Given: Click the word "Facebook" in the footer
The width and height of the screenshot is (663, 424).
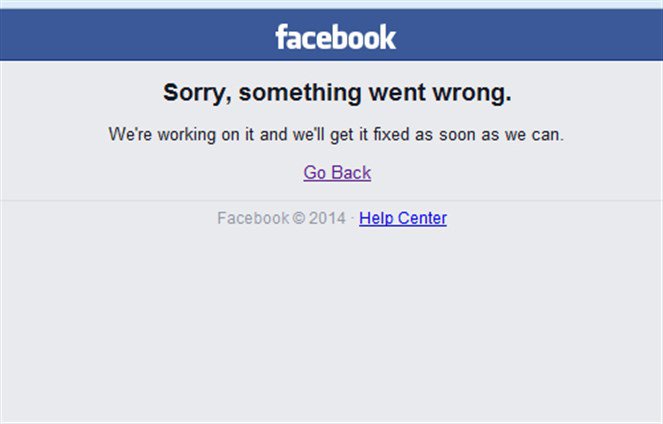Looking at the screenshot, I should (x=252, y=218).
